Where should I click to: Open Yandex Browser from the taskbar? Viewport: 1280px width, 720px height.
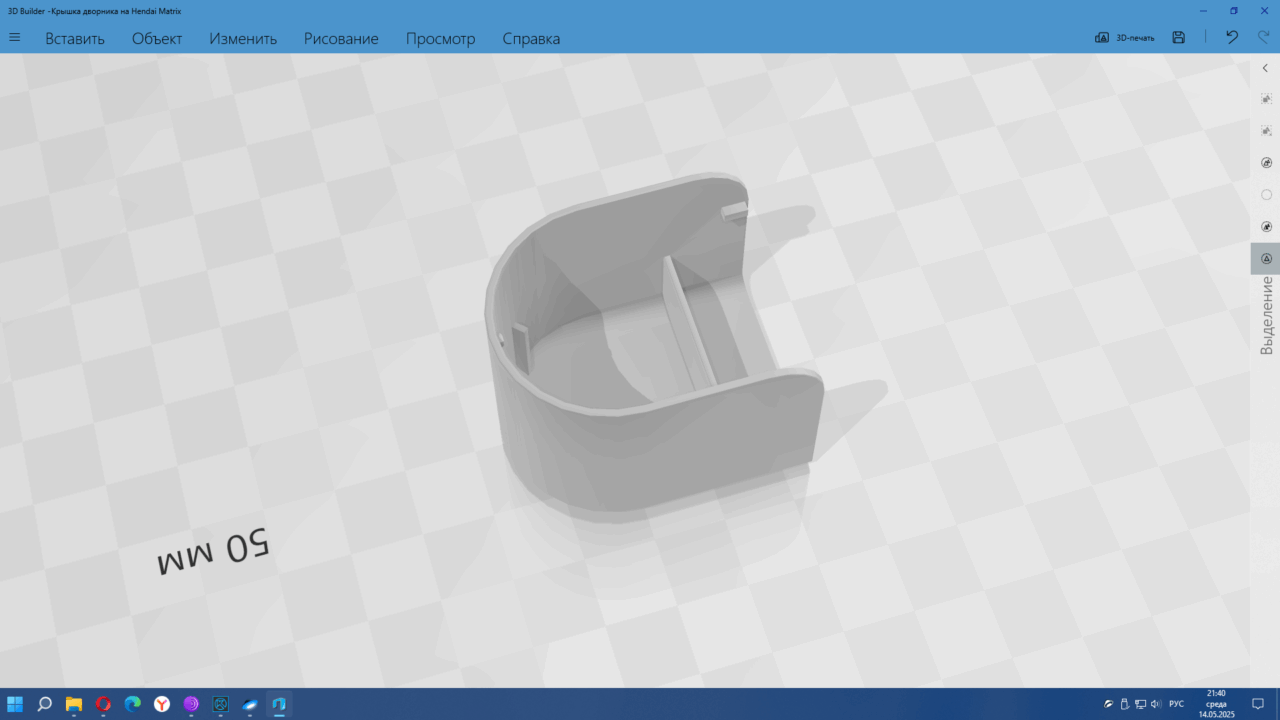tap(162, 704)
